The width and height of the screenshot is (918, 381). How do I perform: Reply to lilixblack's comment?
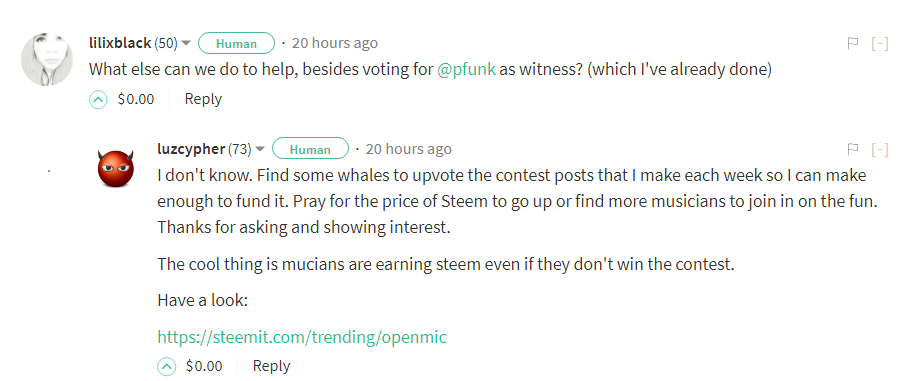(203, 99)
